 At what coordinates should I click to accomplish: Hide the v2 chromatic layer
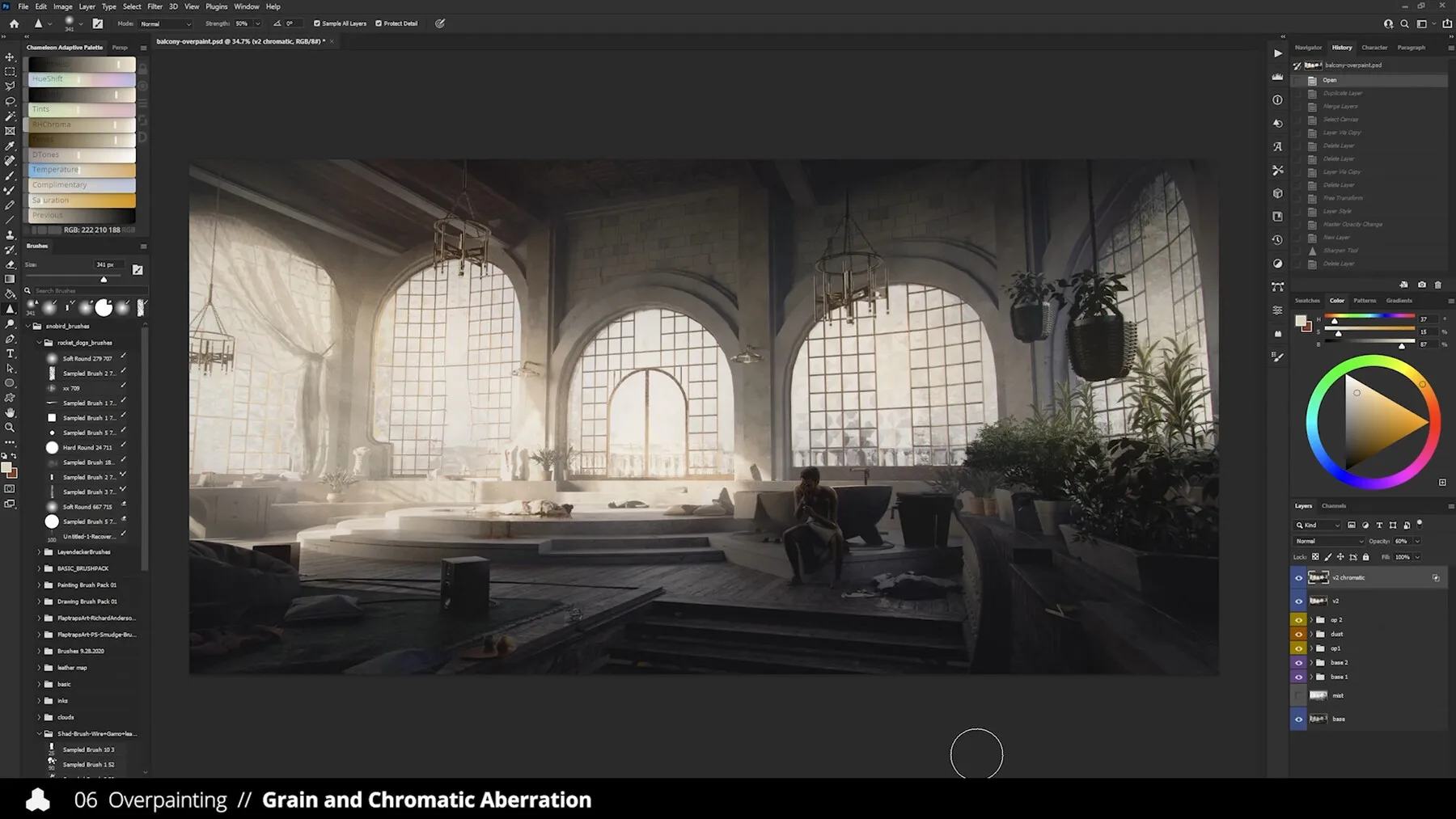1298,578
